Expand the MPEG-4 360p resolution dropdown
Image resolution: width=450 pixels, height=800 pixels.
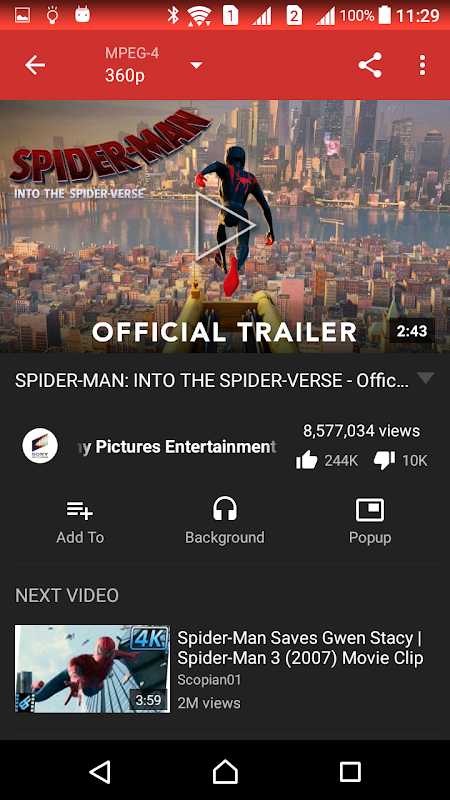coord(196,65)
